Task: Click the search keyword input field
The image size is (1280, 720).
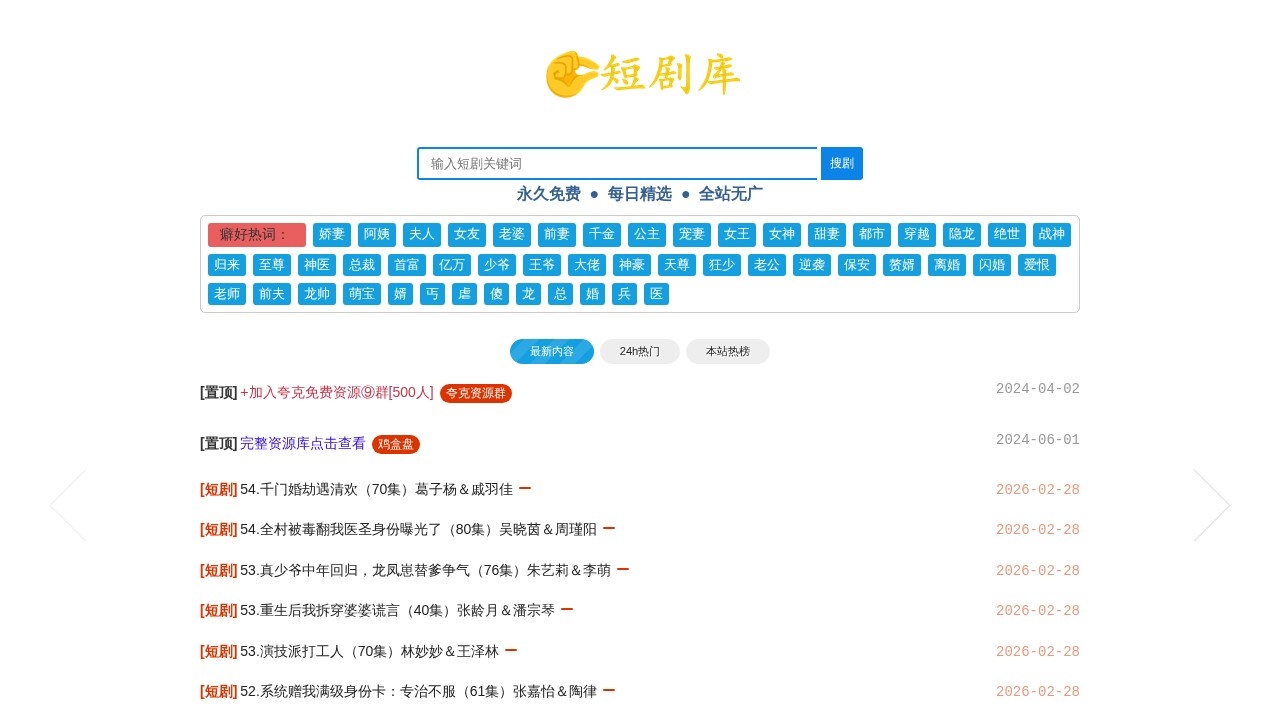Action: coord(617,163)
